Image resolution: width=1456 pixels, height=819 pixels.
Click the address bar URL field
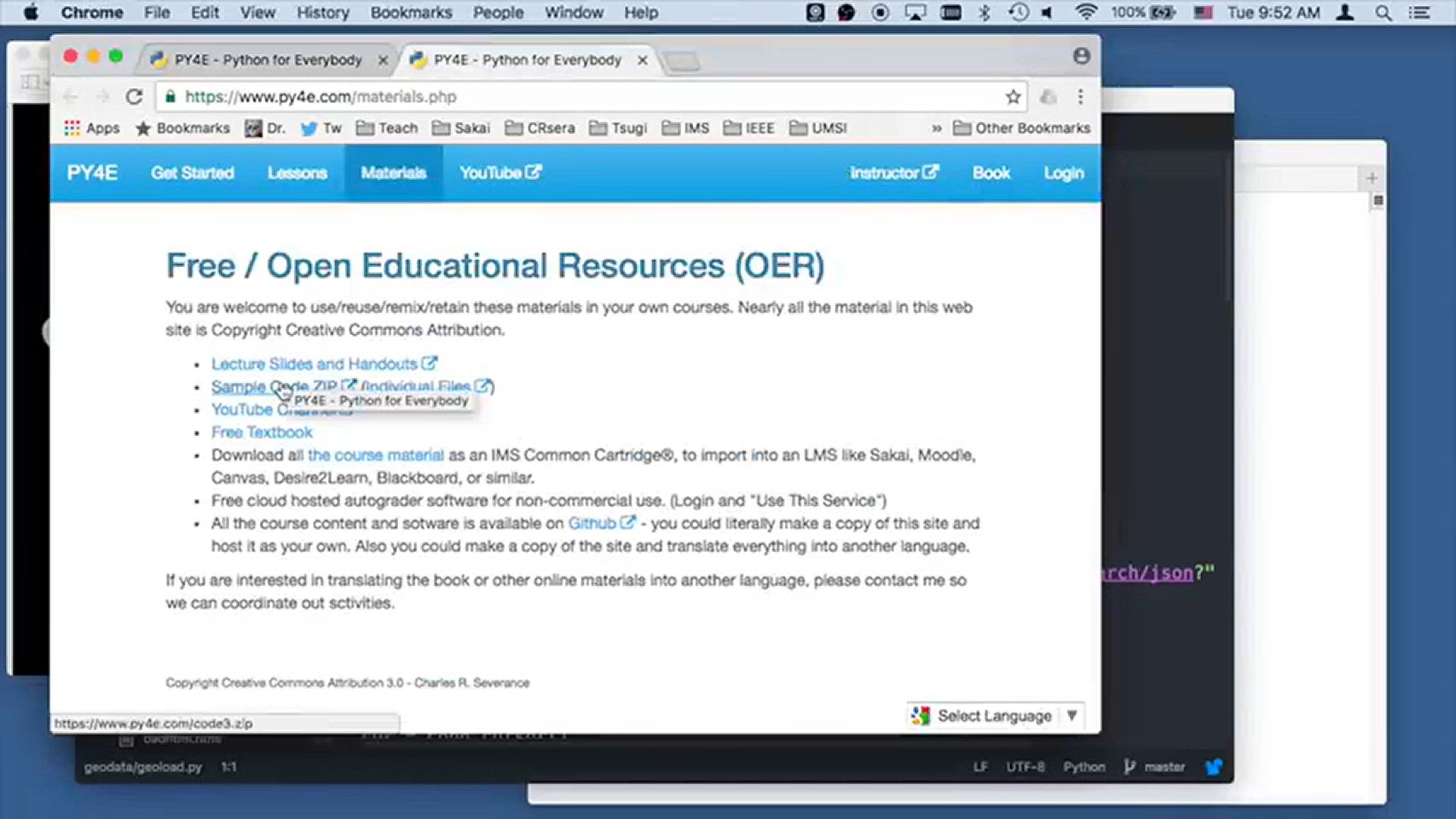point(591,97)
